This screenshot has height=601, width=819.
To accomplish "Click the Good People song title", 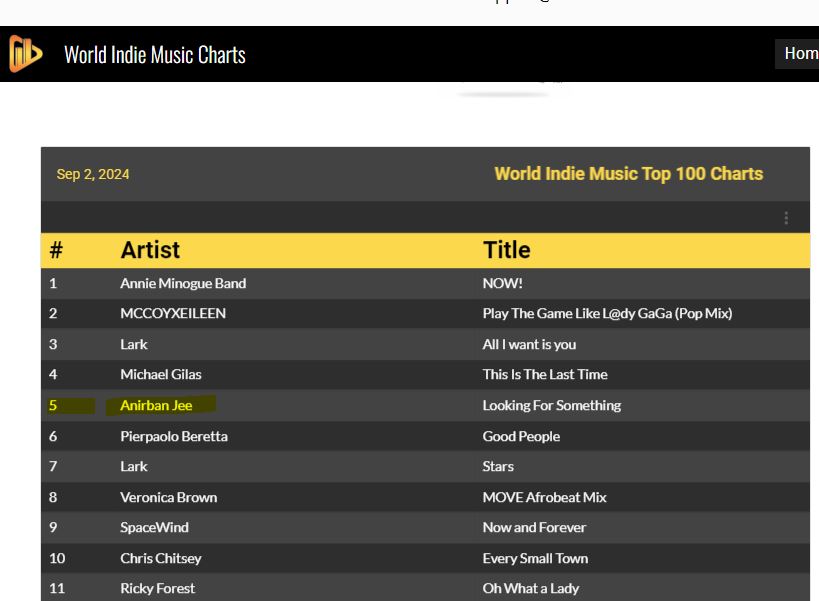I will (521, 437).
